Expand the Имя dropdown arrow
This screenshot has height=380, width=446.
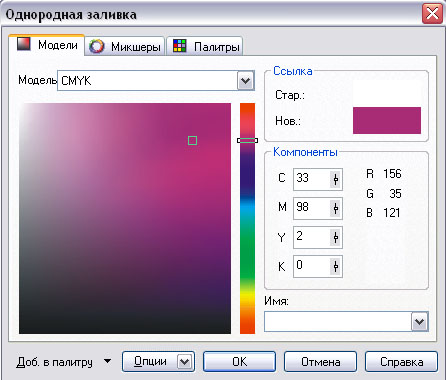pos(420,322)
